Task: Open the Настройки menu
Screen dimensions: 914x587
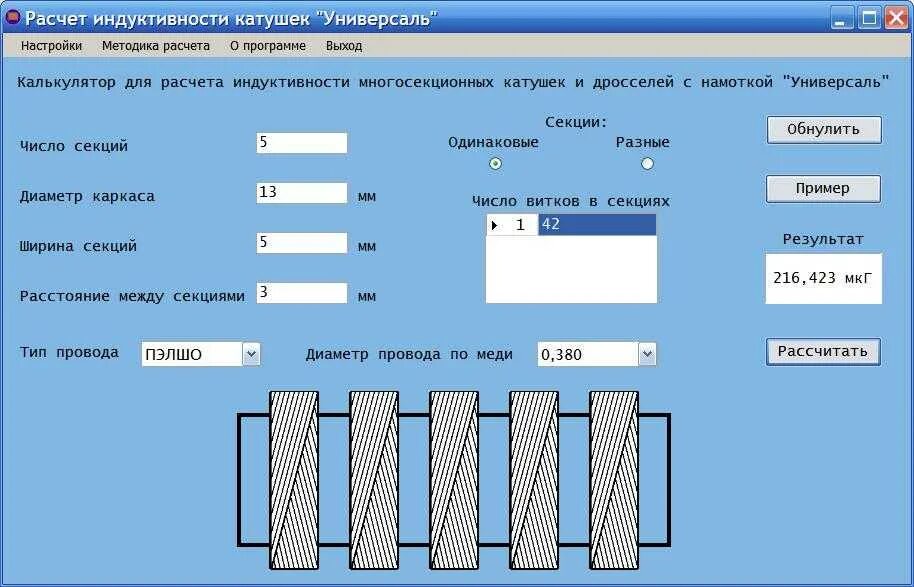Action: 49,46
